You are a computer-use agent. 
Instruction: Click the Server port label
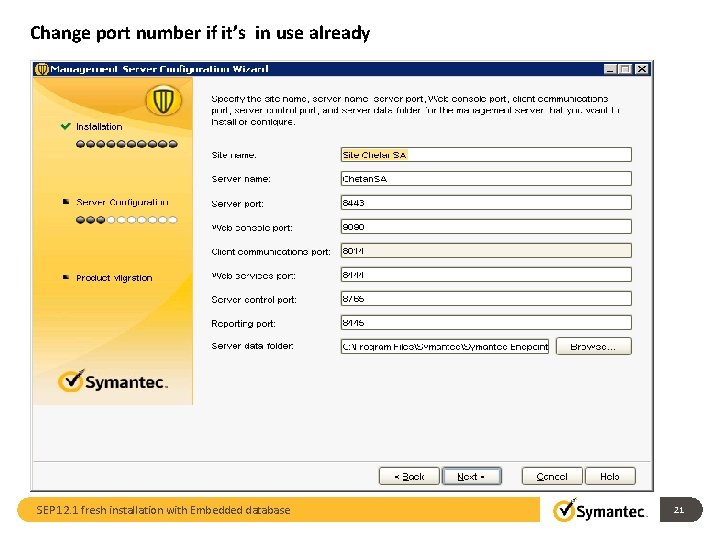coord(237,203)
